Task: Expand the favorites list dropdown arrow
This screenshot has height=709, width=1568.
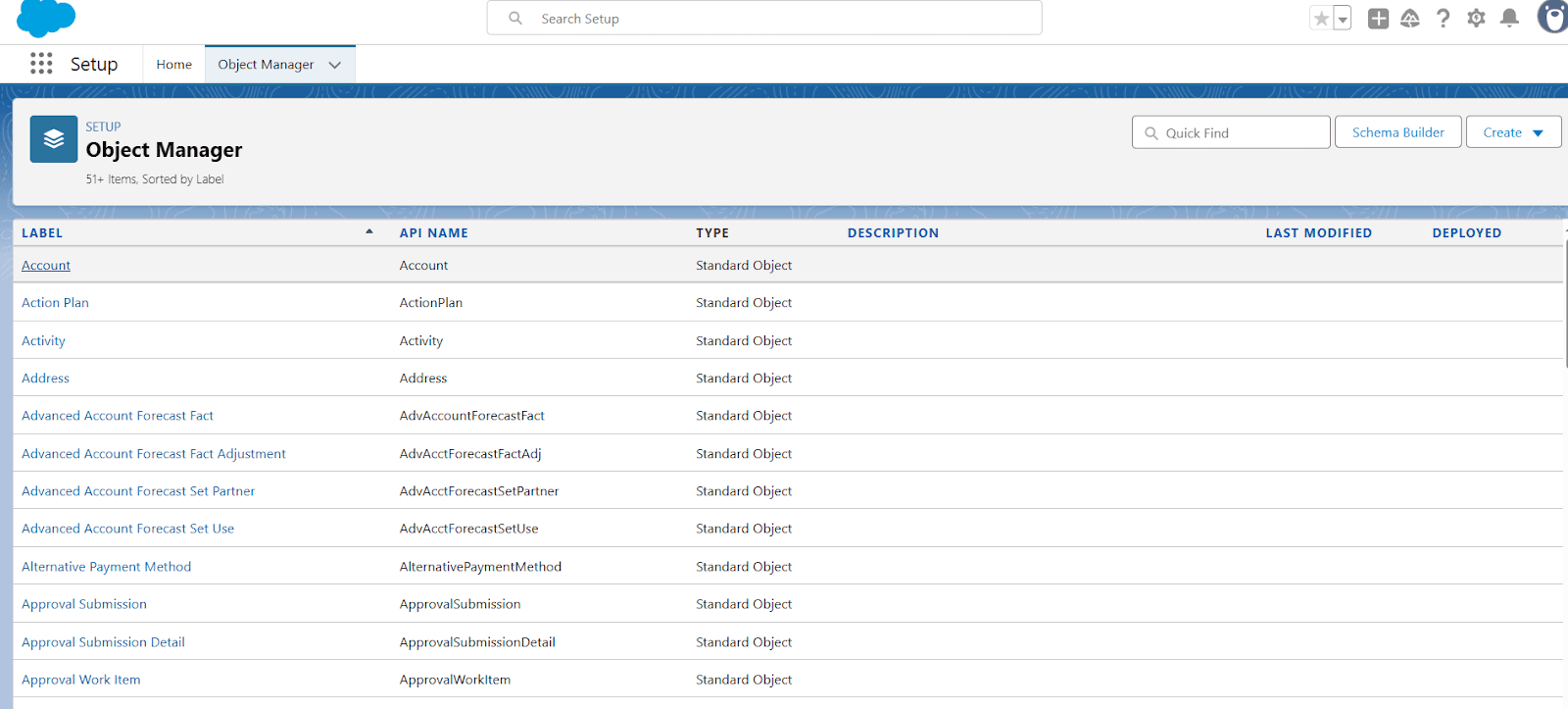Action: 1343,19
